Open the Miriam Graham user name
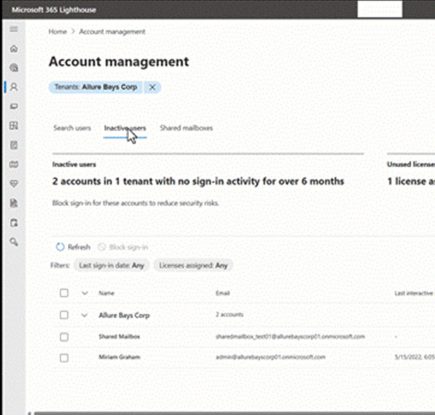435x415 pixels. 119,357
